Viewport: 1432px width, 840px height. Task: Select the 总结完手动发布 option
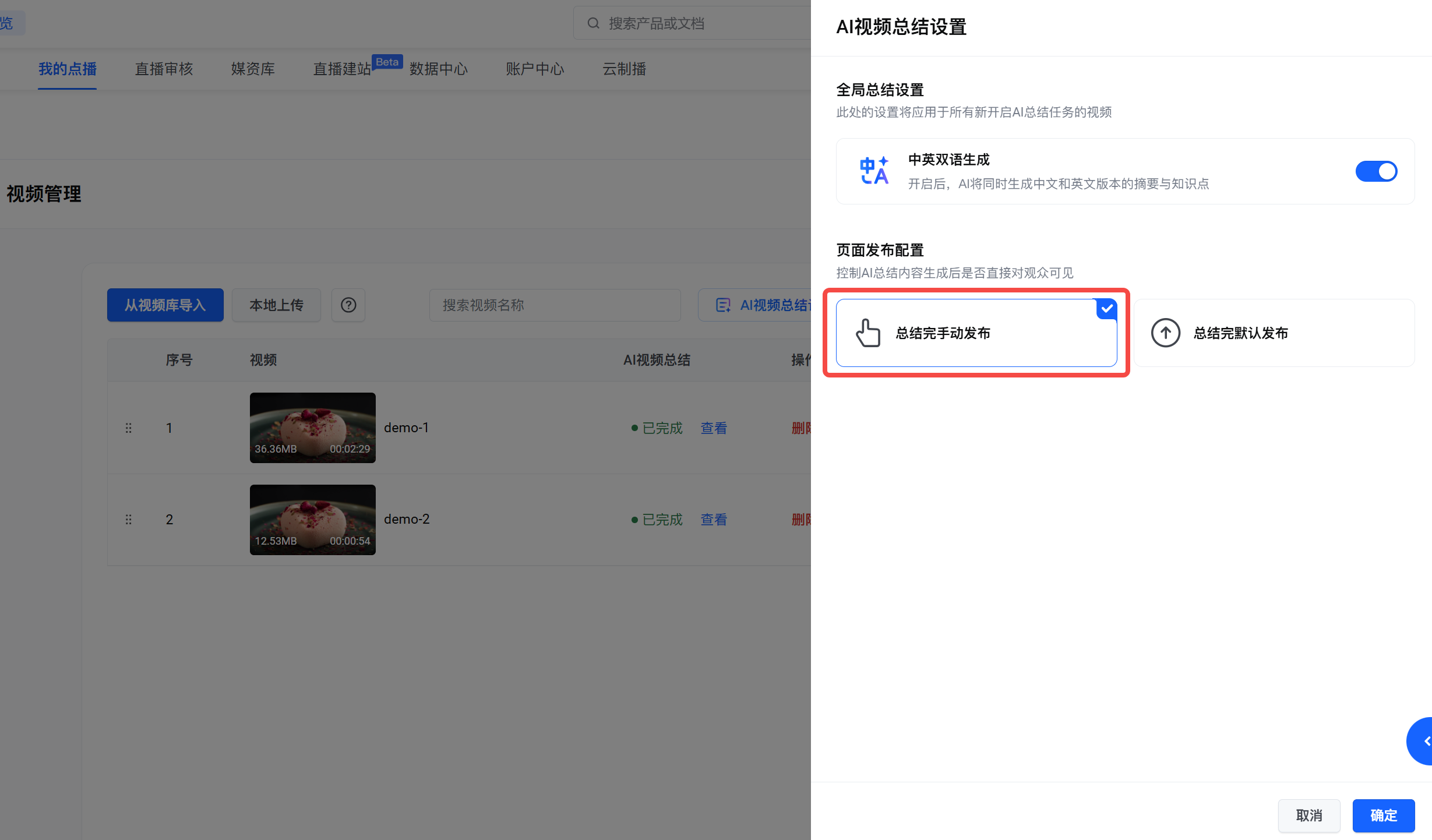pyautogui.click(x=976, y=333)
